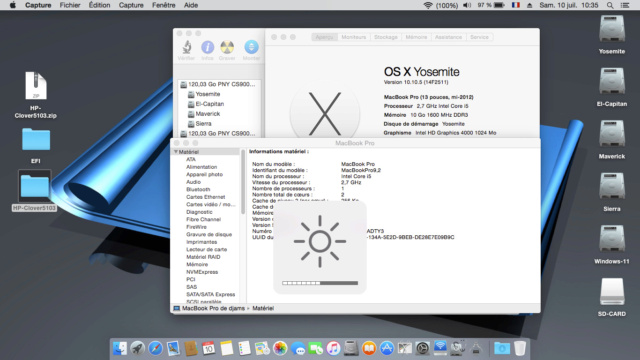This screenshot has width=640, height=360.
Task: Open the Aide menu
Action: click(191, 5)
